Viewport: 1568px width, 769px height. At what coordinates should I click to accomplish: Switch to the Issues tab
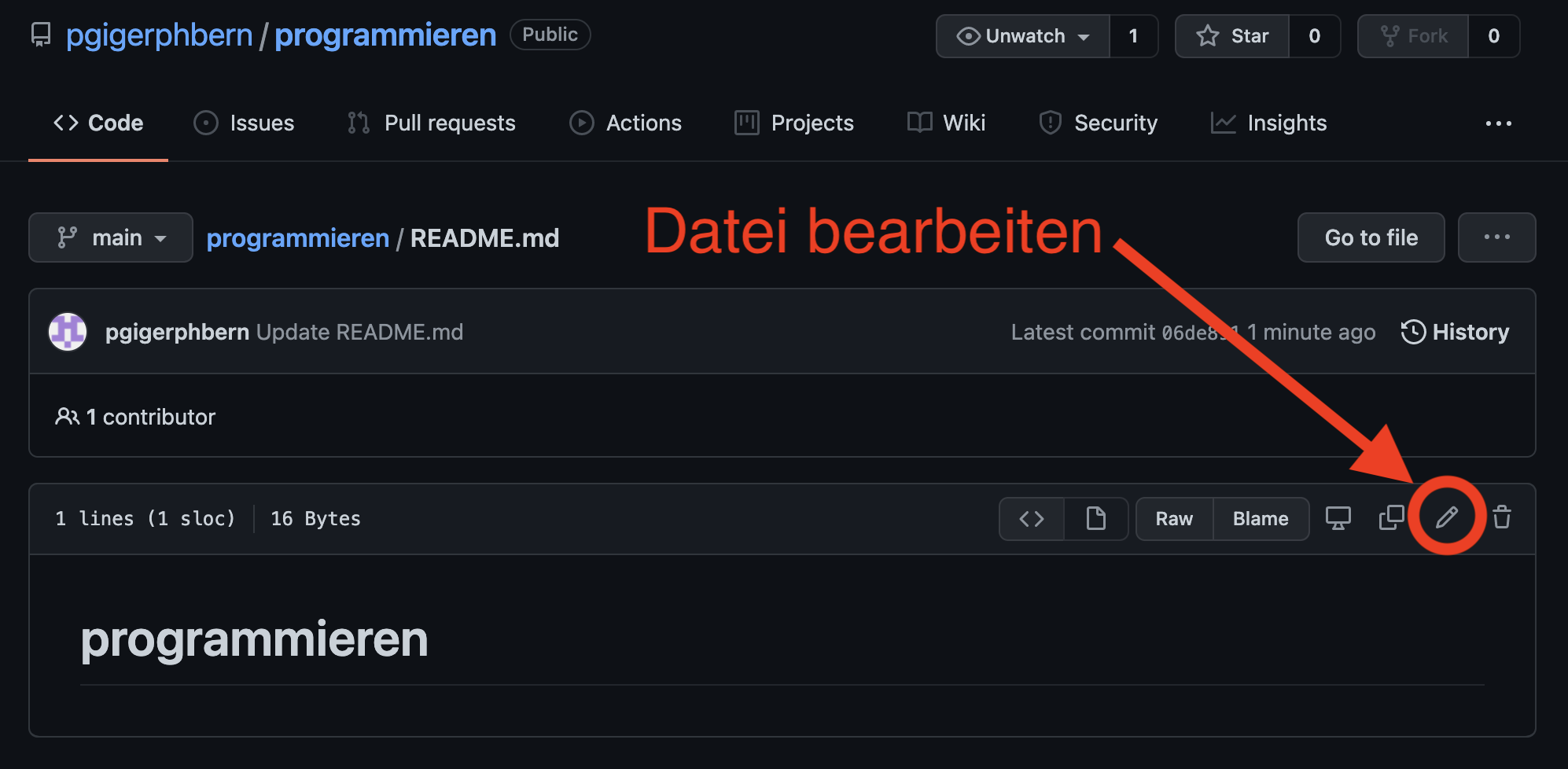244,123
